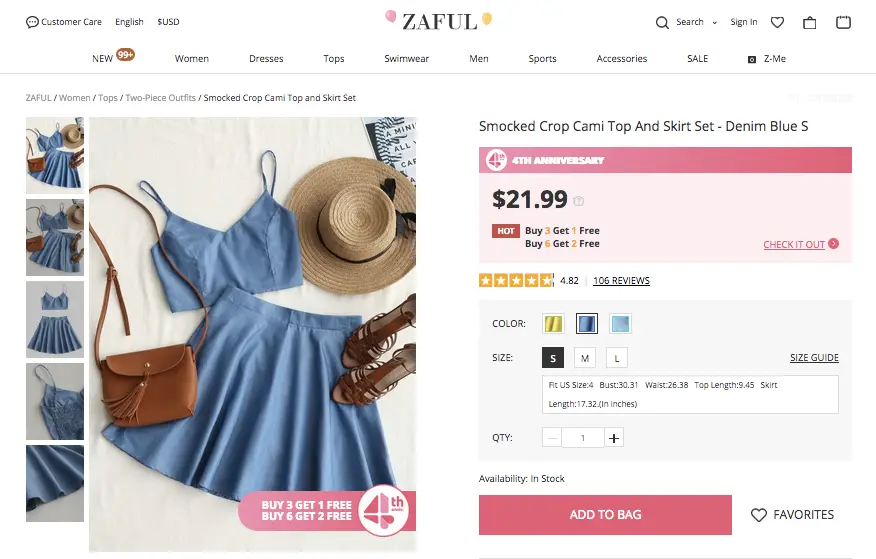Click the Customer Care chat icon
The width and height of the screenshot is (876, 559).
(x=33, y=22)
